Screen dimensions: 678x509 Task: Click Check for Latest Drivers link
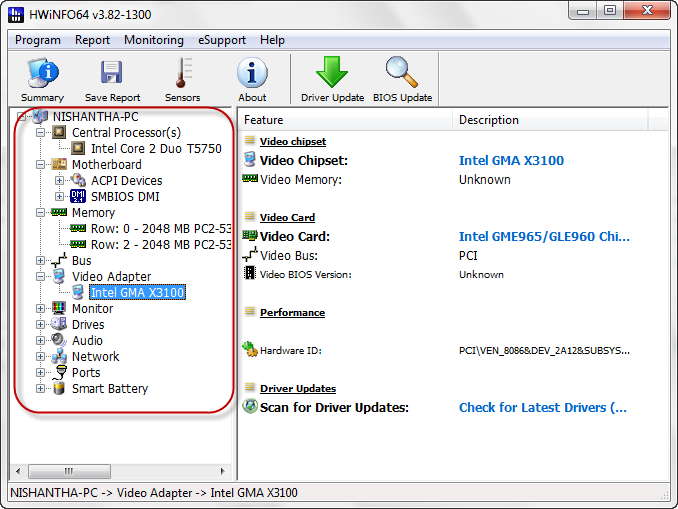point(543,407)
